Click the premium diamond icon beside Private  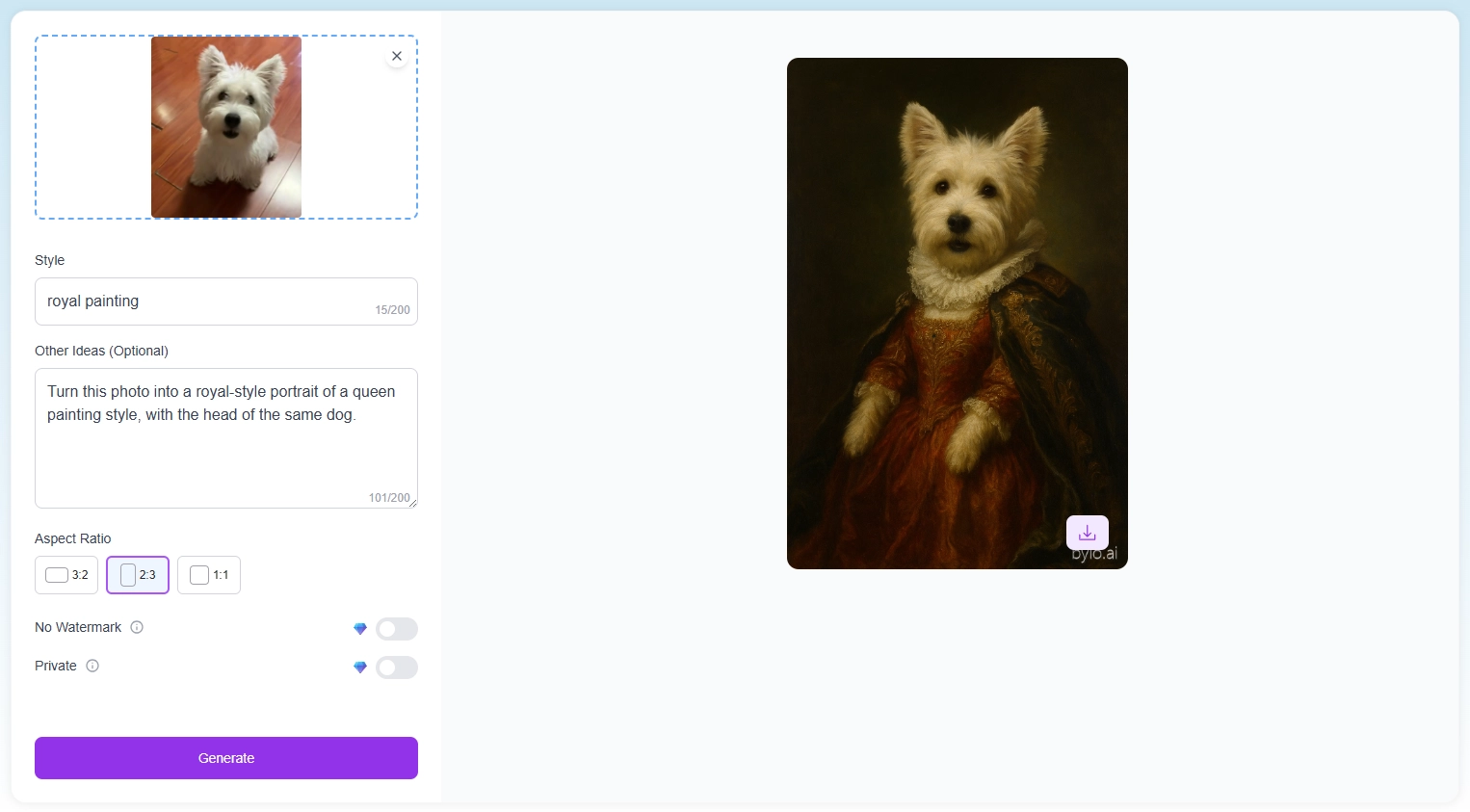(x=360, y=668)
